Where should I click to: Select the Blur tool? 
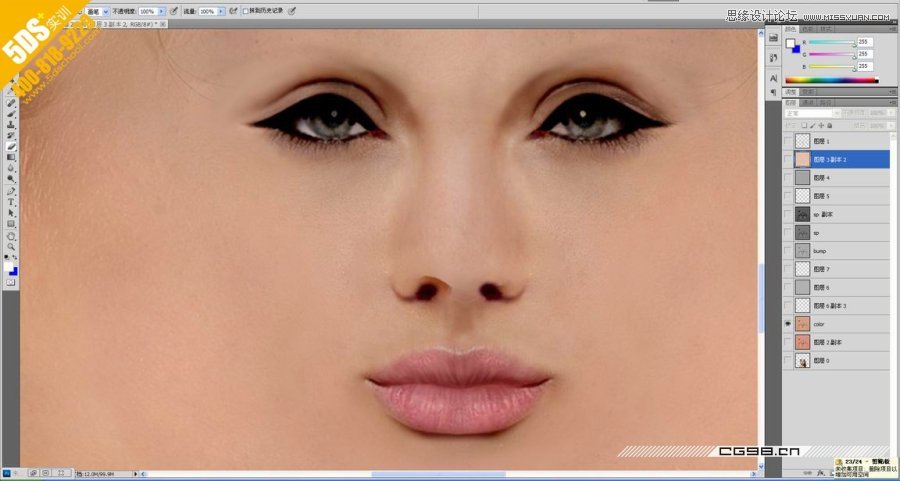[11, 168]
